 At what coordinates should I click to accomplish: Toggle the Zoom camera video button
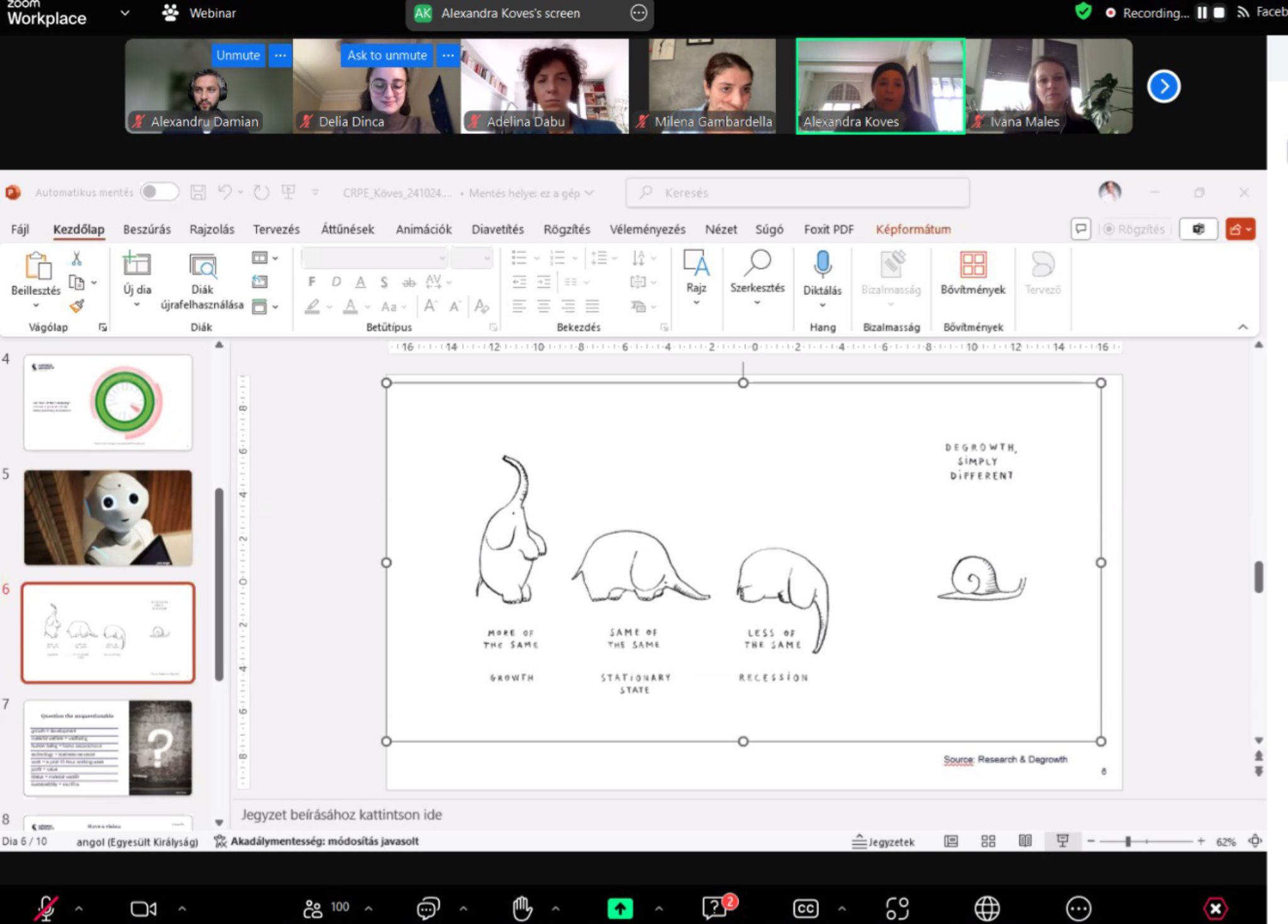tap(143, 908)
